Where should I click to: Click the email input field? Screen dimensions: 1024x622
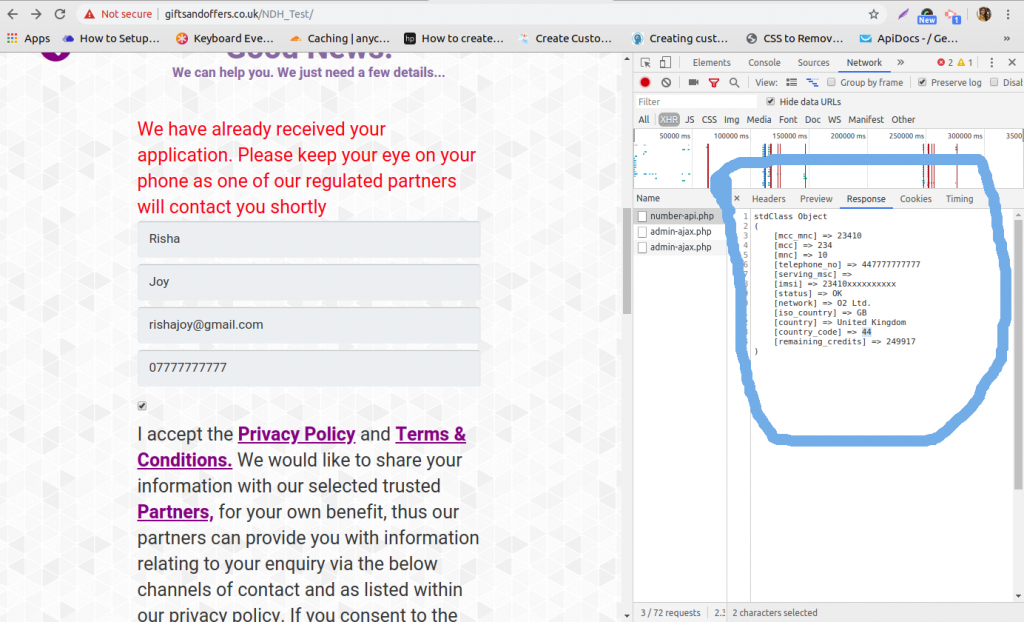pos(309,325)
